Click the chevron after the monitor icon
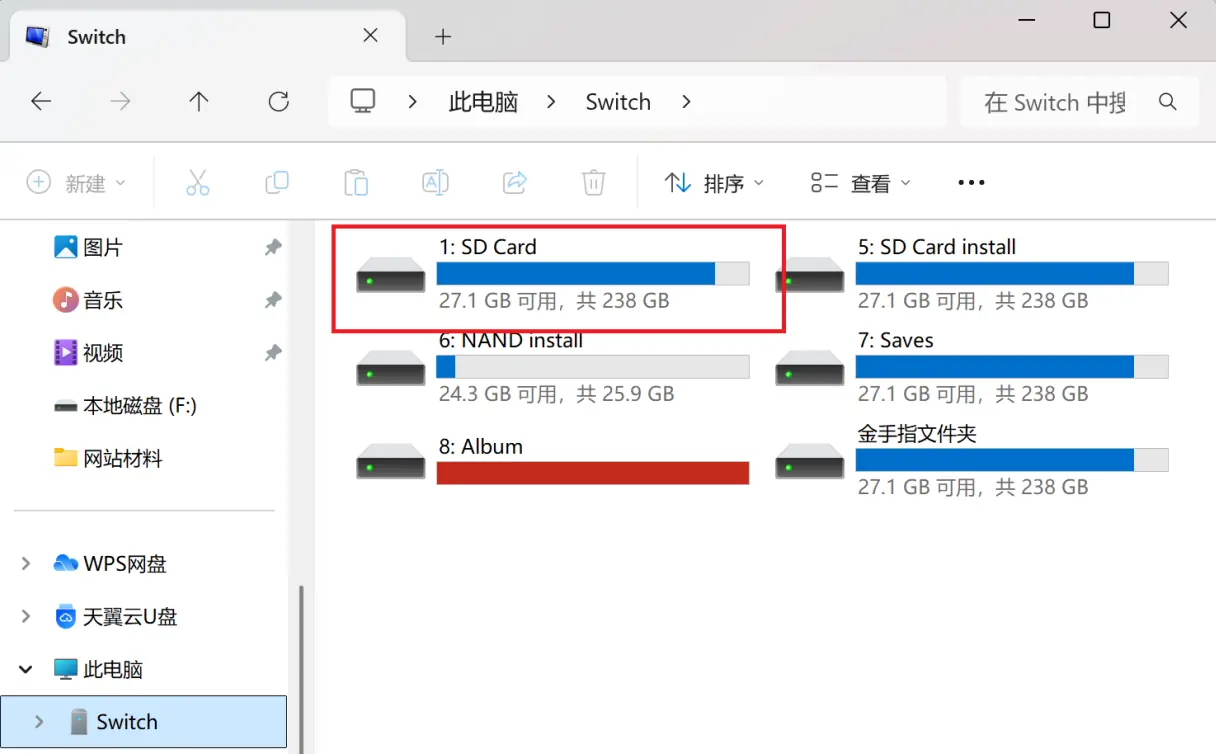Viewport: 1216px width, 754px height. click(x=413, y=102)
